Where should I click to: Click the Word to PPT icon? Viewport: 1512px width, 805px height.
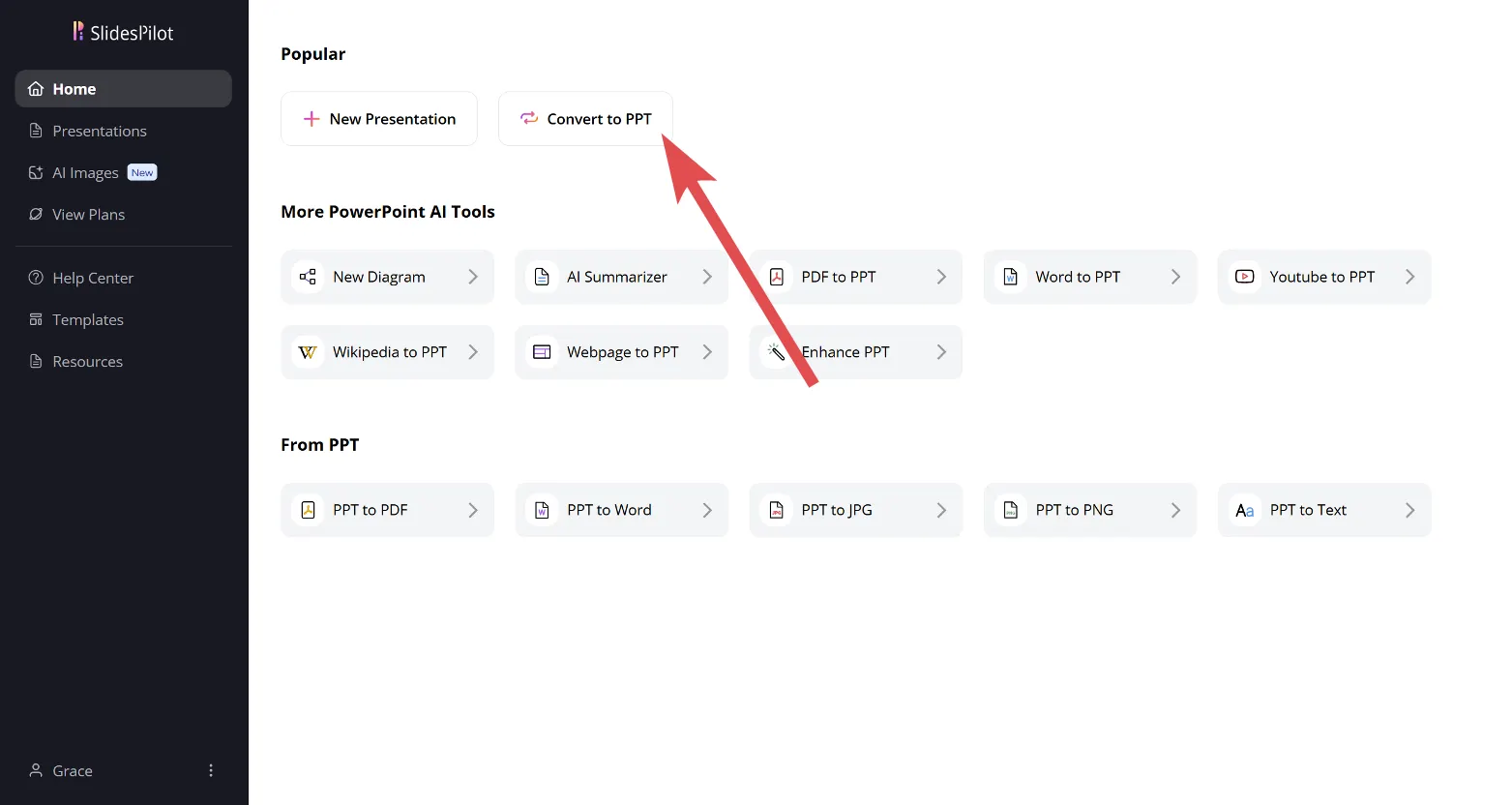coord(1010,277)
